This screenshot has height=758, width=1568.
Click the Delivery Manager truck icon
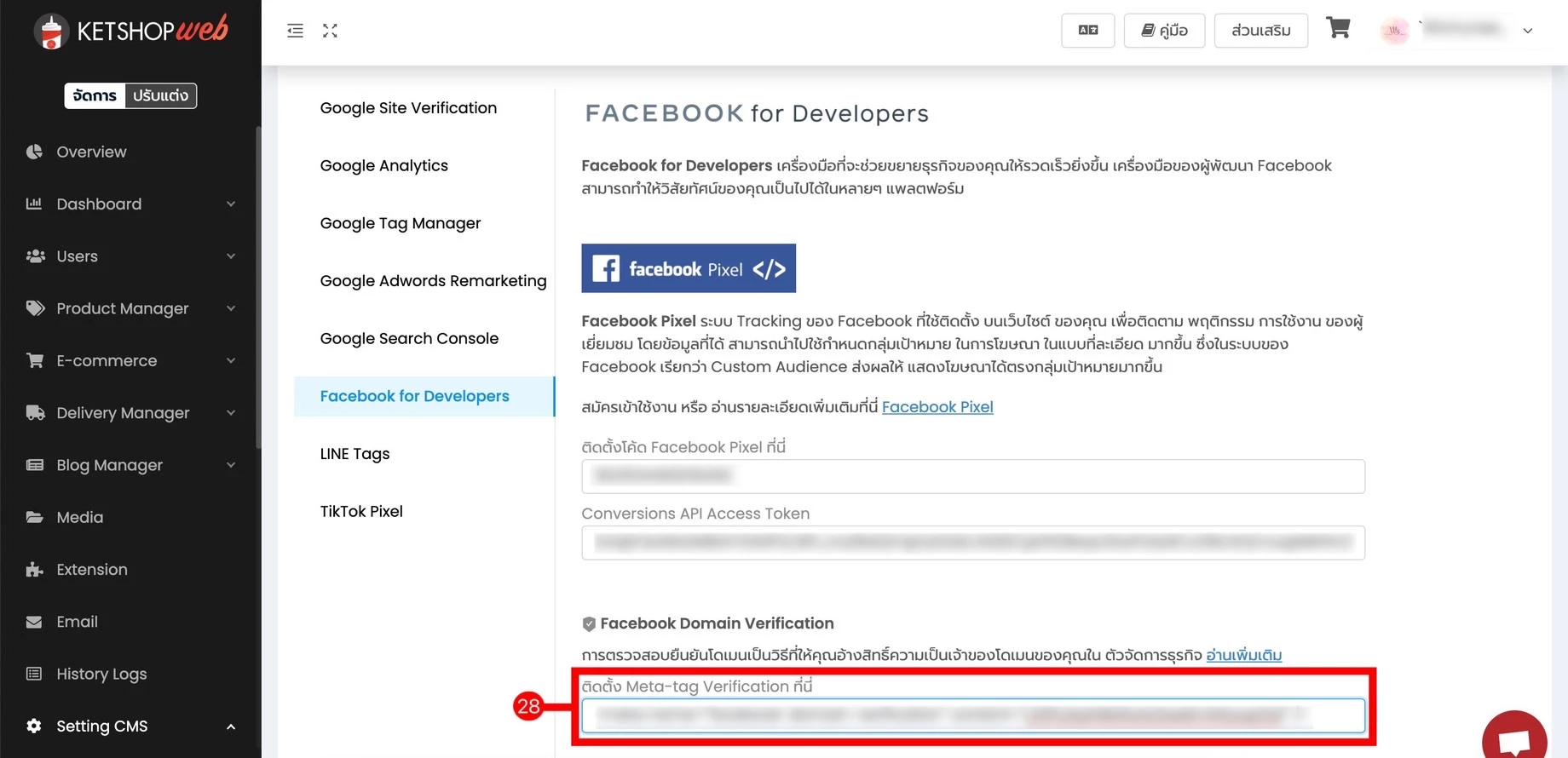coord(35,413)
